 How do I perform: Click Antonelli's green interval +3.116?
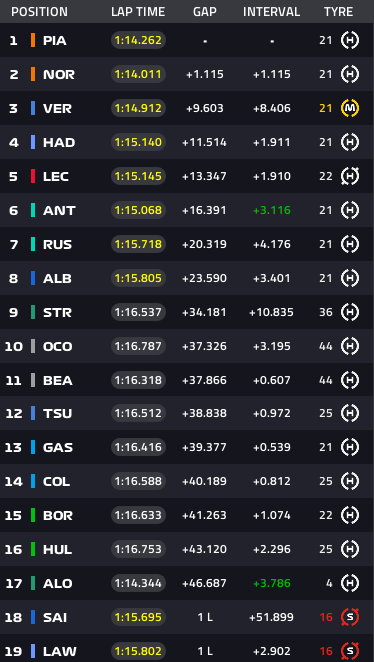coord(272,210)
